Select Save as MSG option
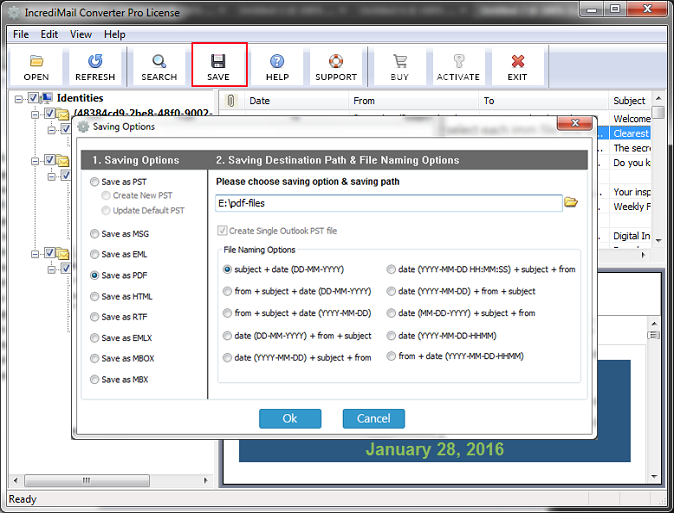Screen dimensions: 674x513 [94, 234]
